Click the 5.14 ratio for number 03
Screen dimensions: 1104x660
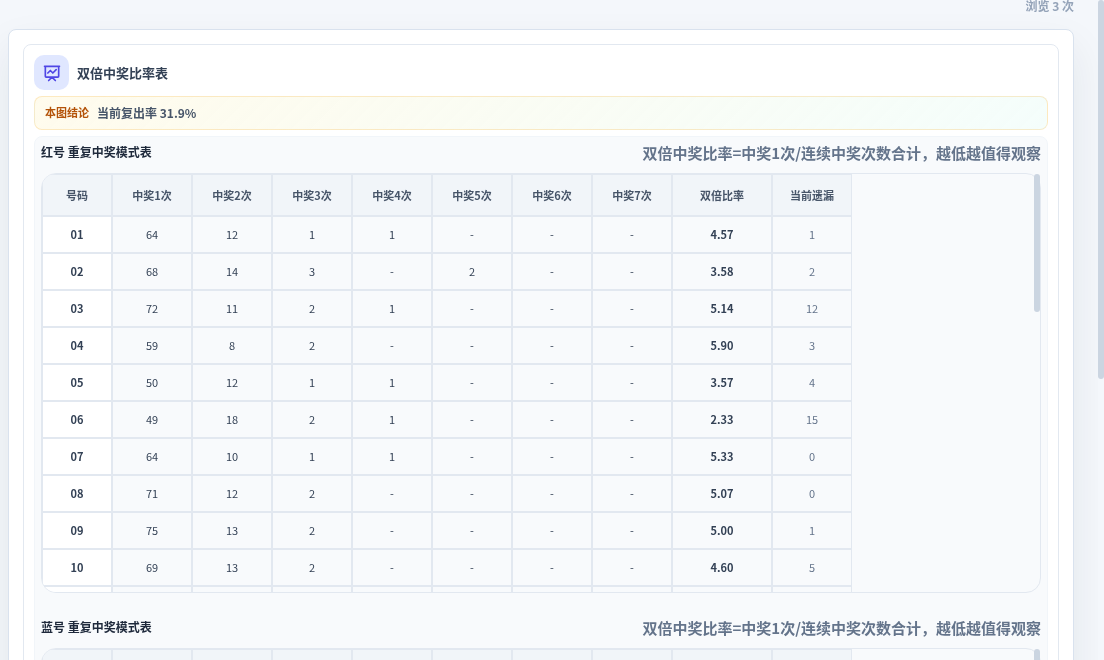[x=722, y=309]
